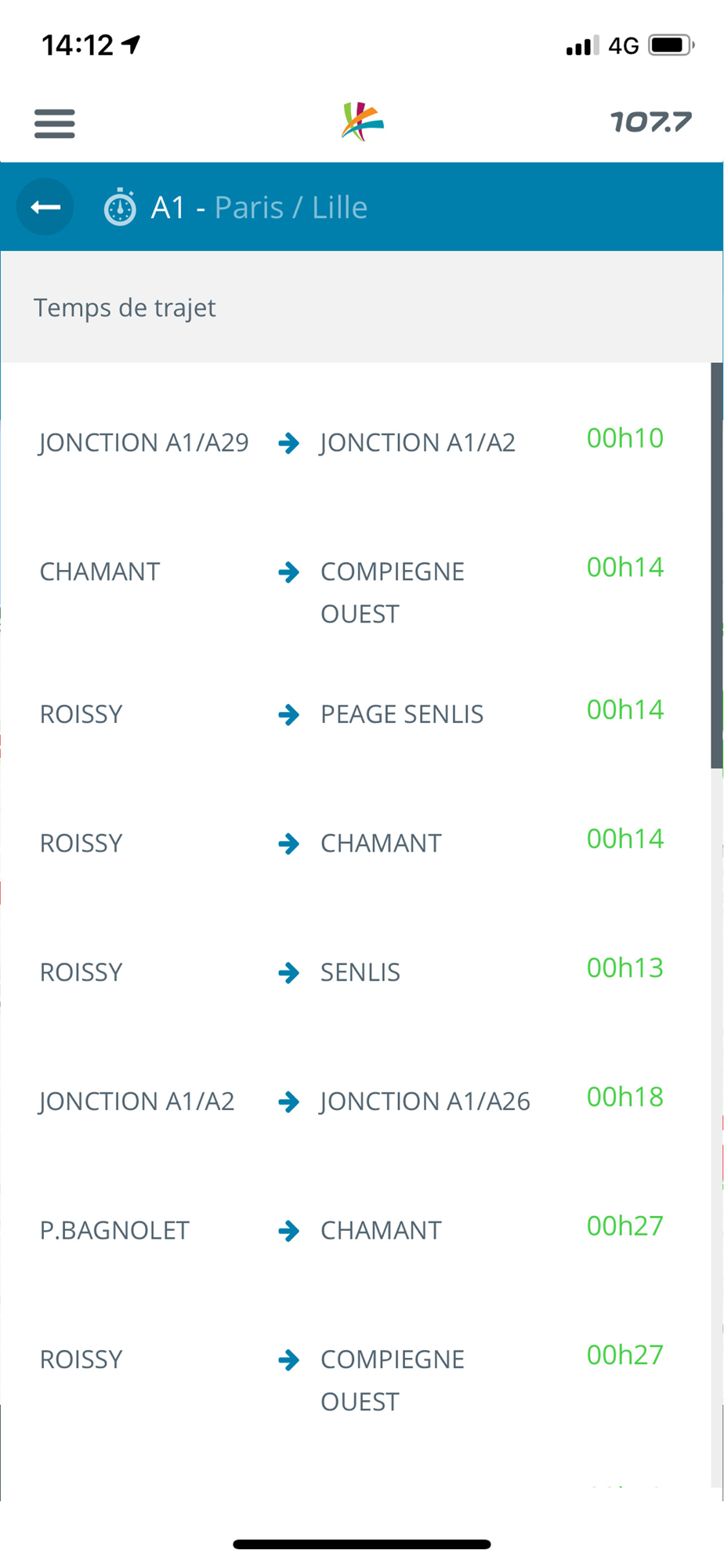Select the PEAGE SENLIS destination

402,714
